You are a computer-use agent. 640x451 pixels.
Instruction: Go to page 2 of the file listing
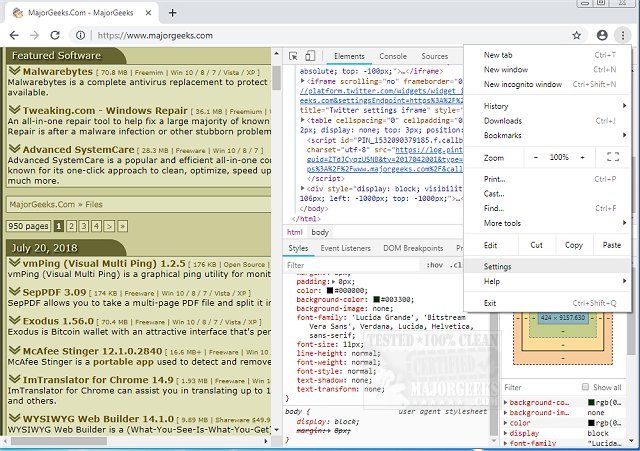pyautogui.click(x=73, y=227)
